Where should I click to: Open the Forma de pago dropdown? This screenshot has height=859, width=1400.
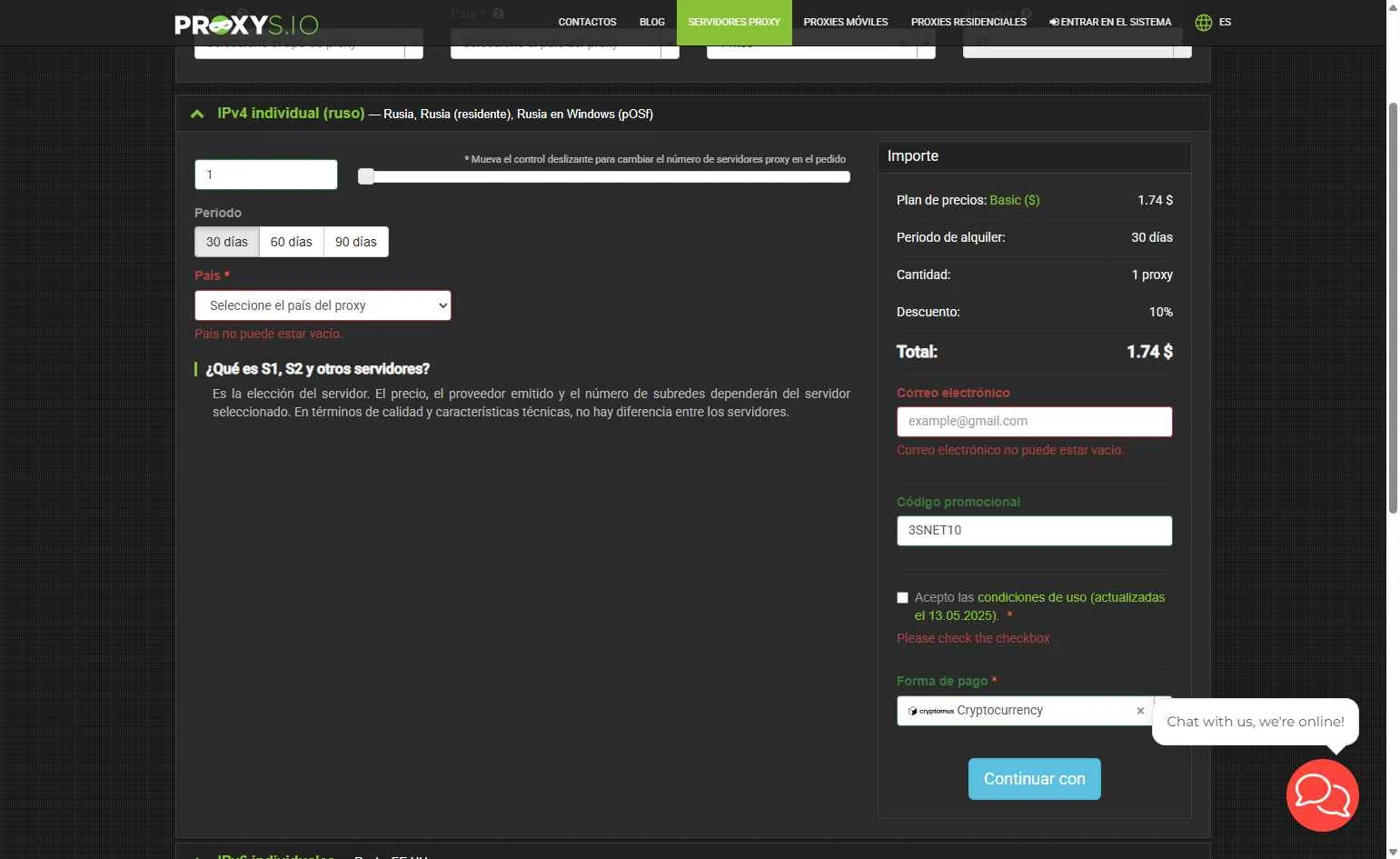click(x=1034, y=711)
